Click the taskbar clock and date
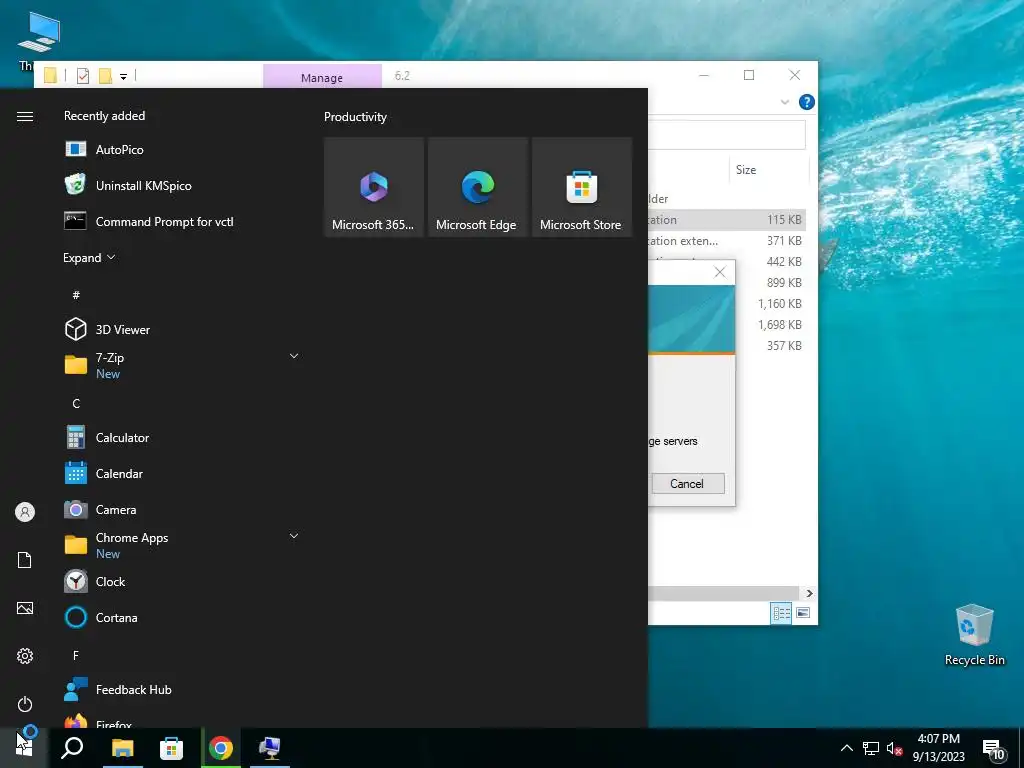The width and height of the screenshot is (1024, 768). click(x=938, y=748)
